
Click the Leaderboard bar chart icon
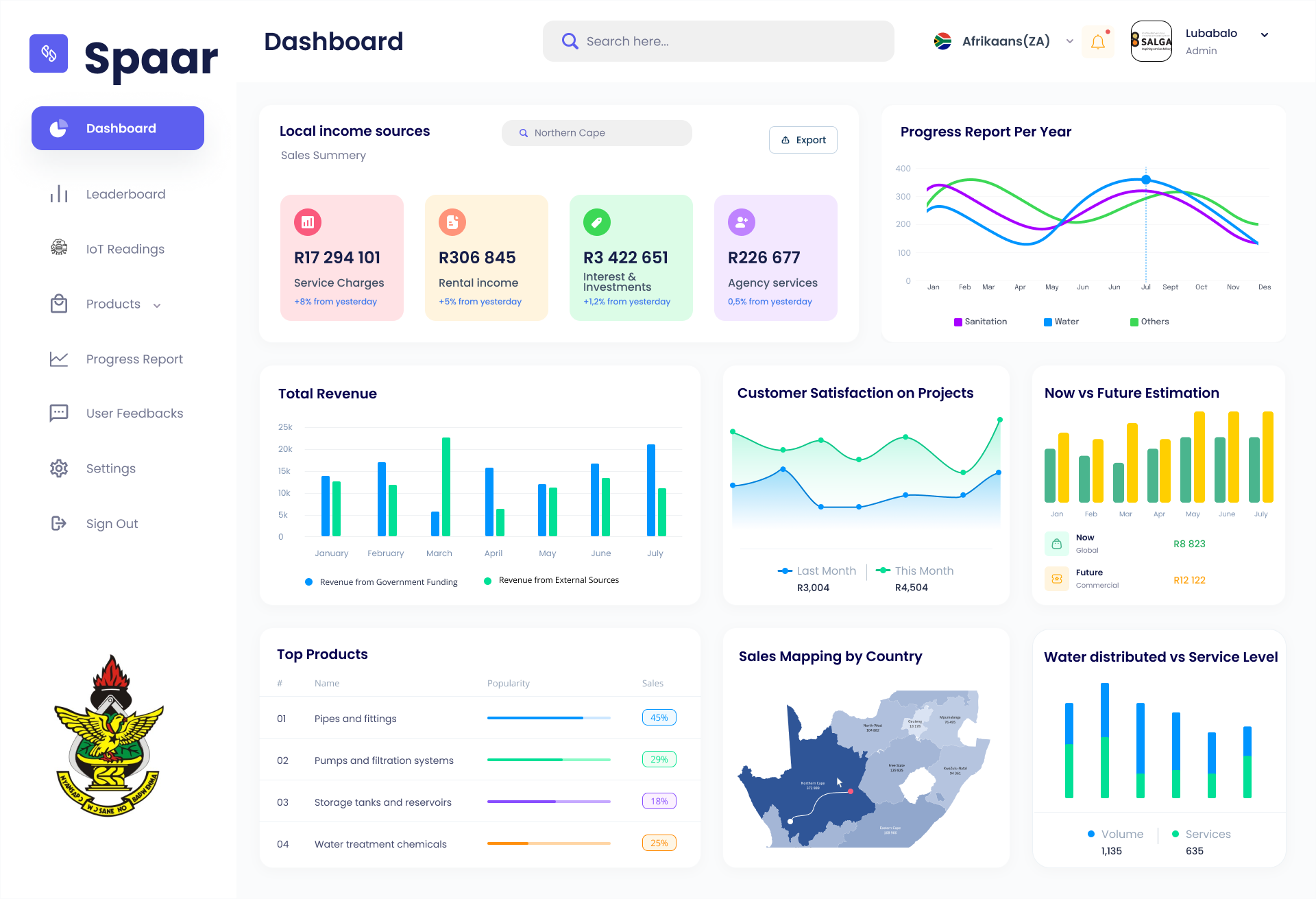pos(59,194)
